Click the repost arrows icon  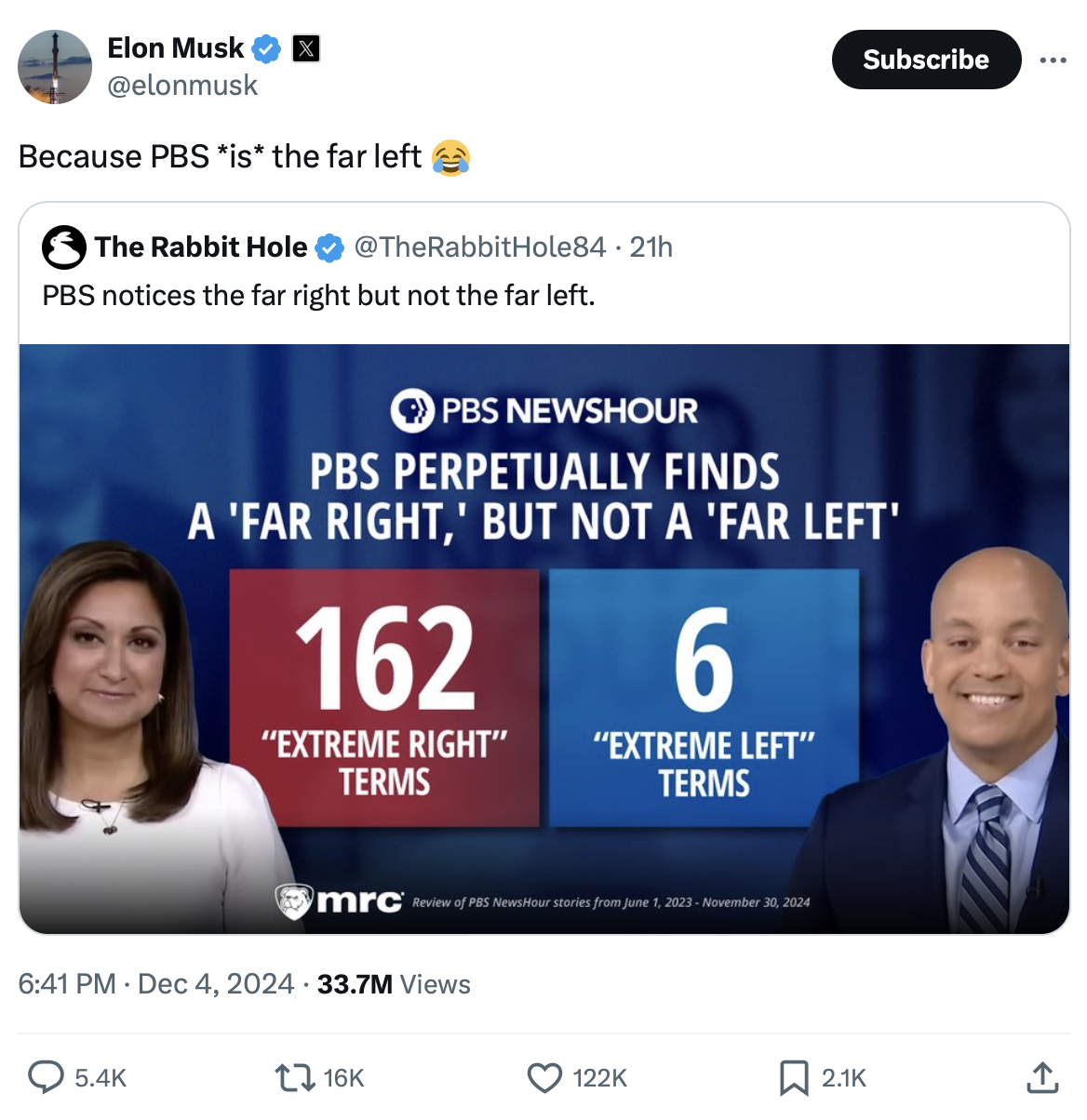[x=294, y=1077]
